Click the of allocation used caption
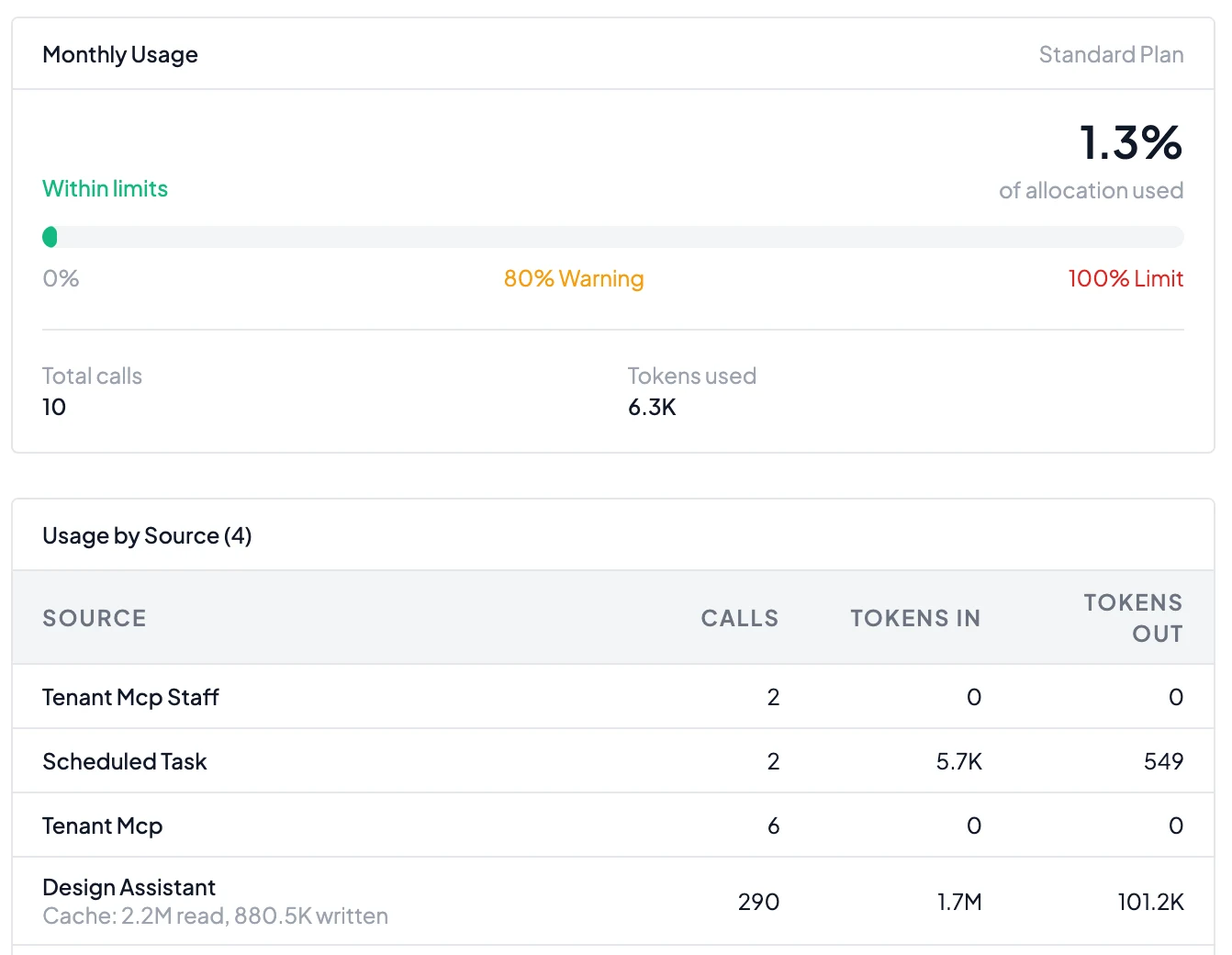This screenshot has width=1232, height=955. [x=1092, y=190]
